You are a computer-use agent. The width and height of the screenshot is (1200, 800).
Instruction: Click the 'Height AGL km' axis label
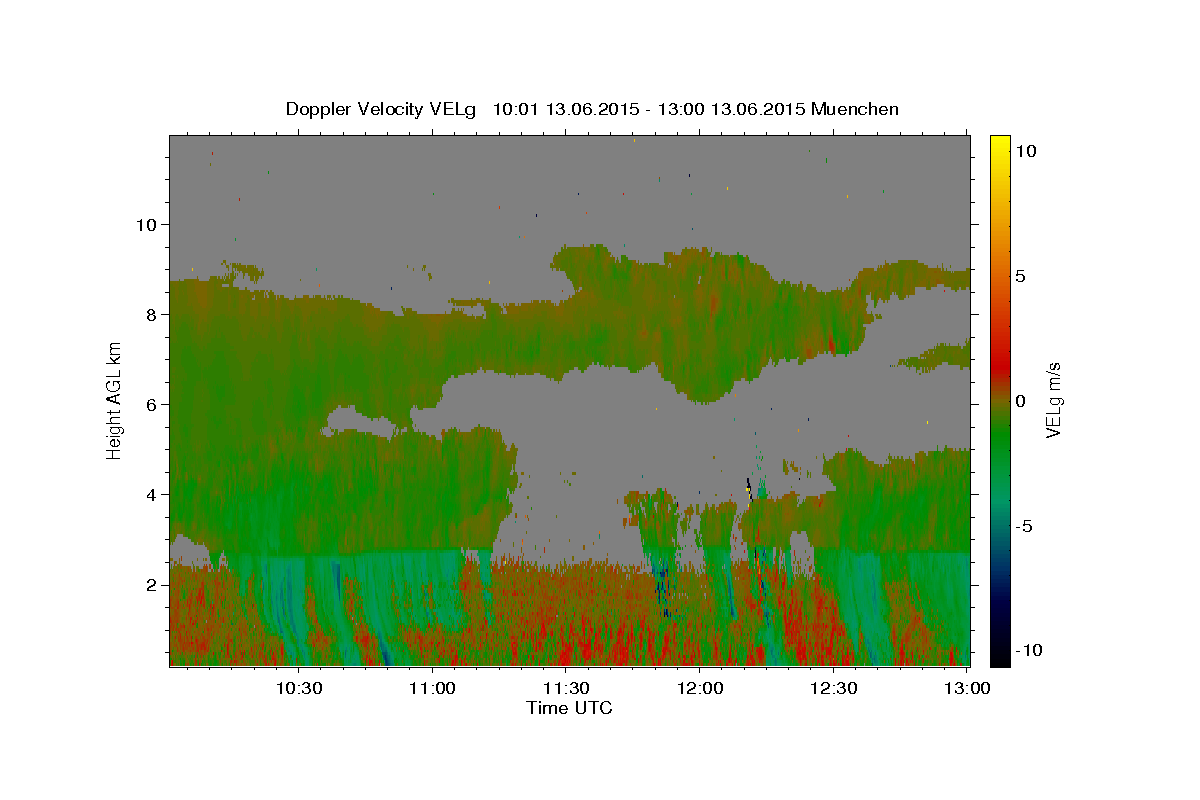pos(115,400)
